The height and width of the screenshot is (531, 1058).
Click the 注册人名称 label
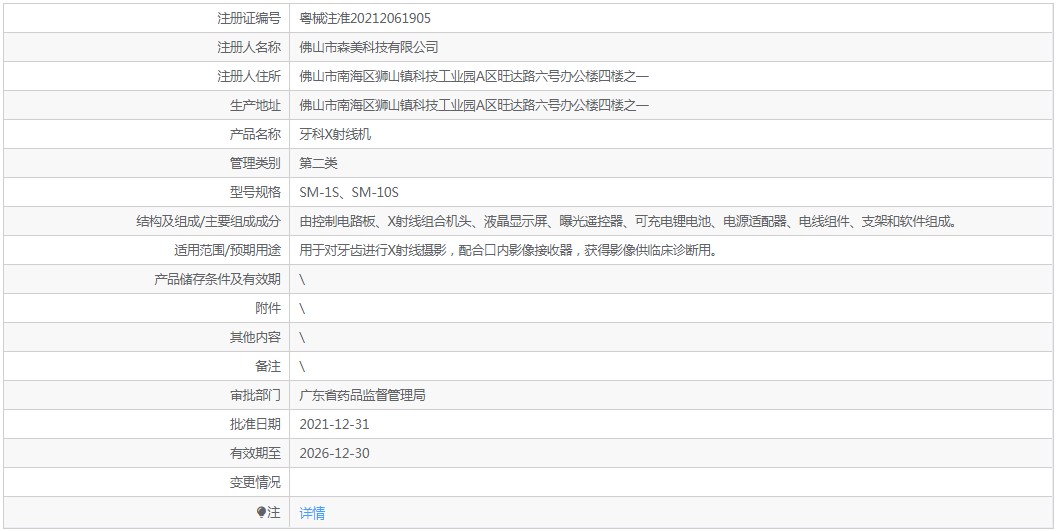click(x=249, y=47)
